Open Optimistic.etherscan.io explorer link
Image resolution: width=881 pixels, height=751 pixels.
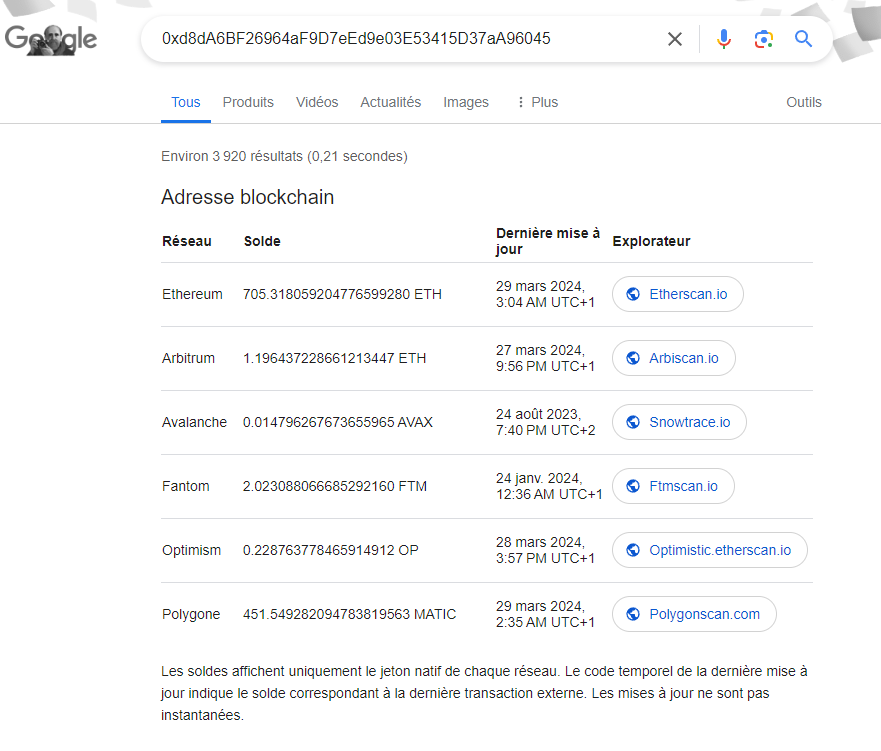(x=710, y=550)
